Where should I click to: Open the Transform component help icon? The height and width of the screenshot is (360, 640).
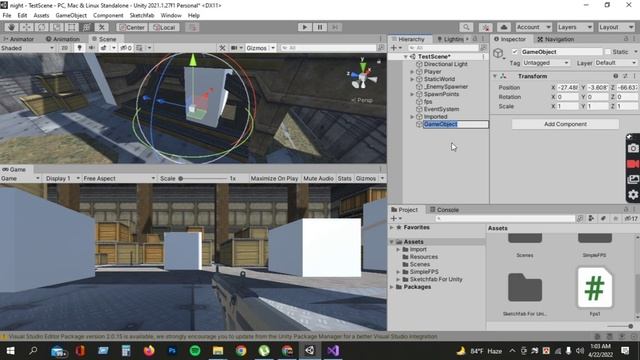click(616, 76)
